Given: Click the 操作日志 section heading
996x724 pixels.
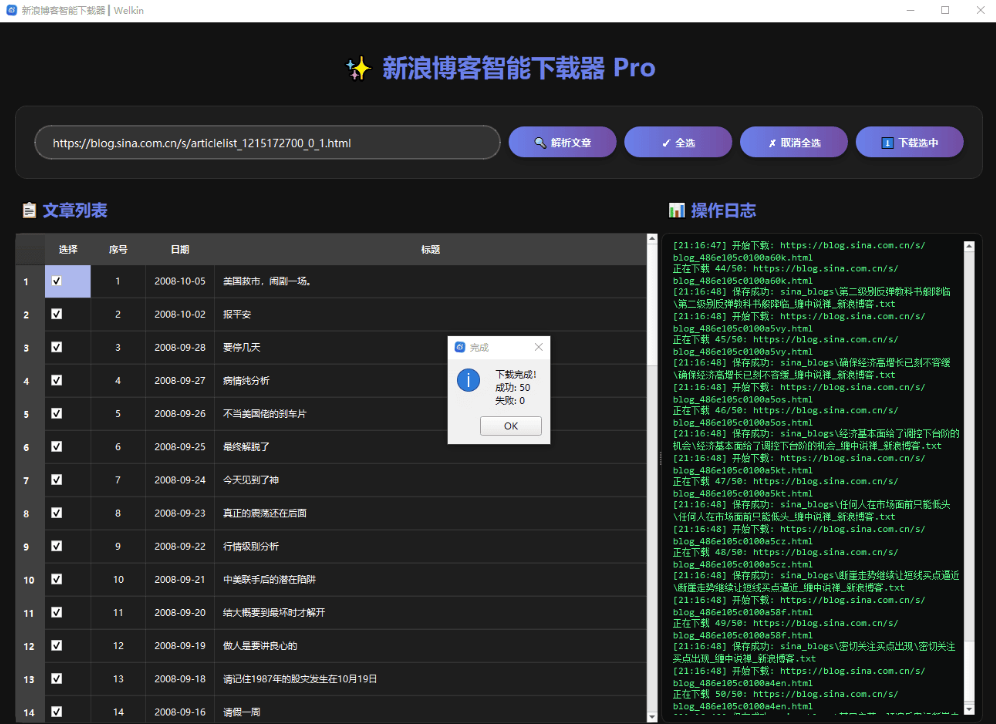Looking at the screenshot, I should pos(723,210).
